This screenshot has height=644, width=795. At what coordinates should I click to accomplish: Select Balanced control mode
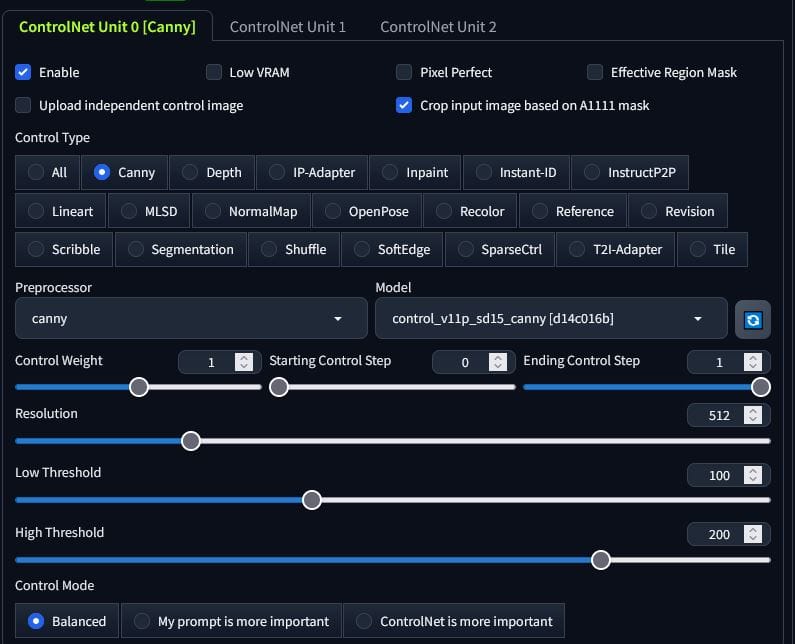click(67, 621)
